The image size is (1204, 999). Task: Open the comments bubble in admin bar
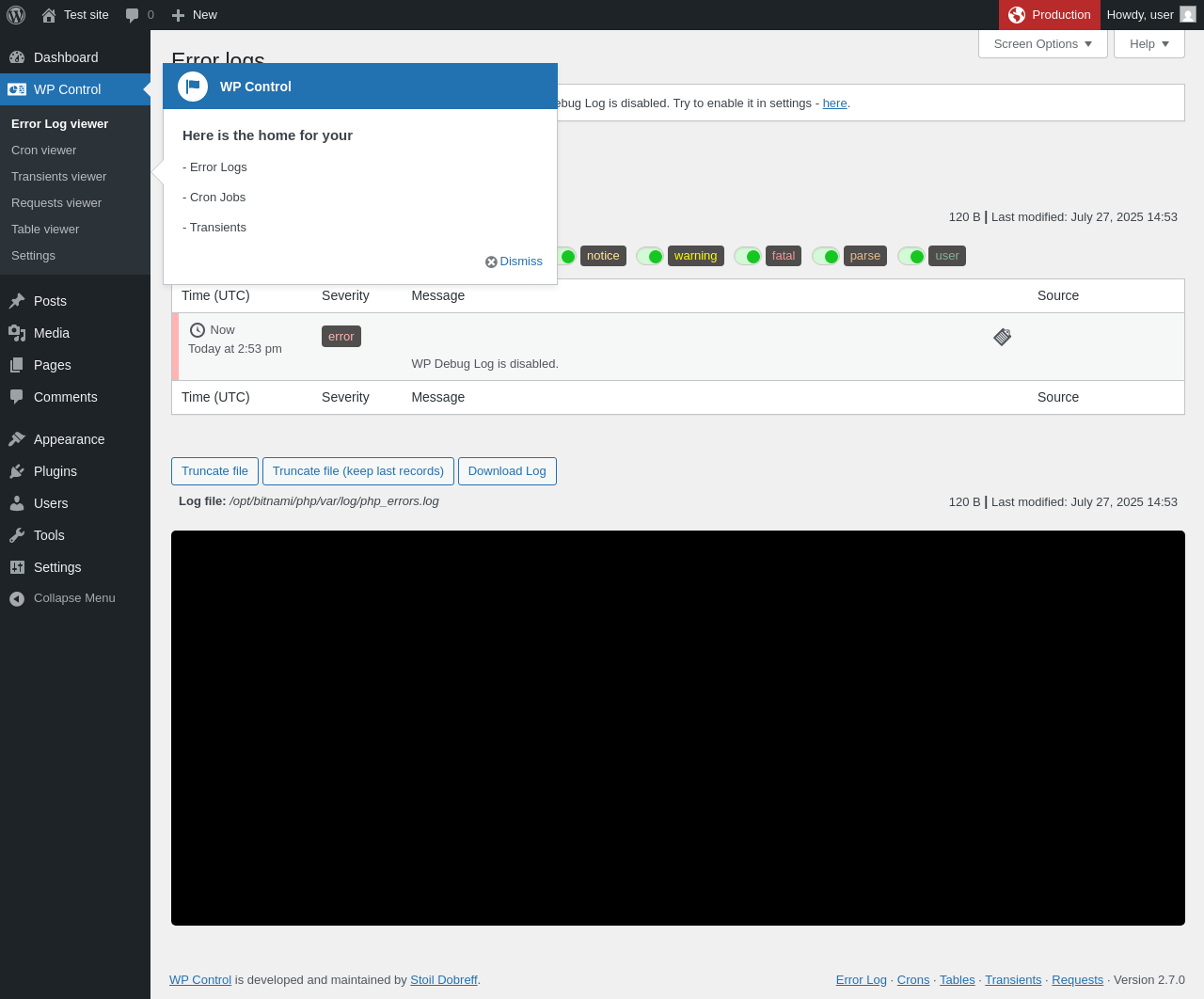tap(139, 15)
